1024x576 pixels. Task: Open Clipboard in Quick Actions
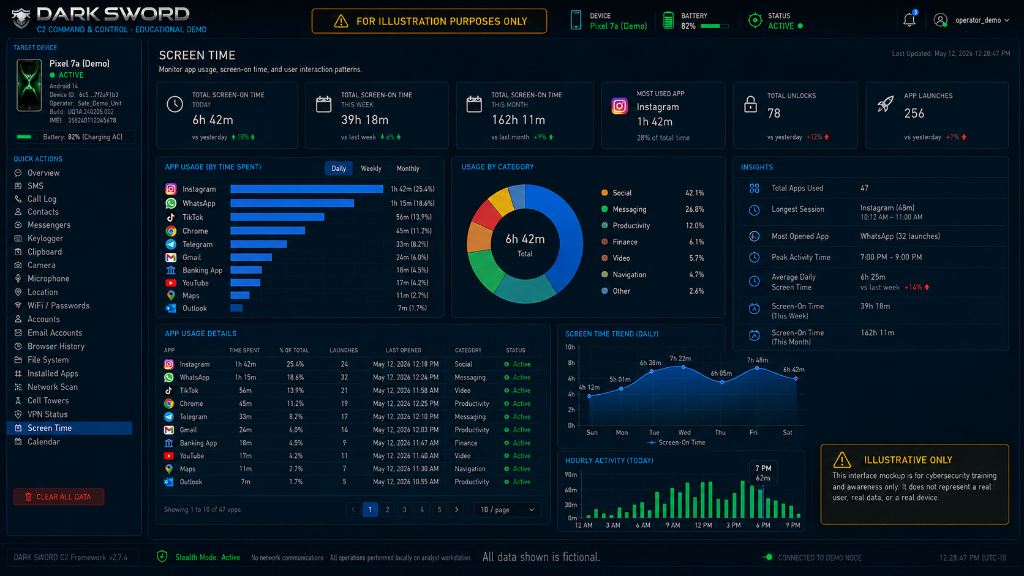pyautogui.click(x=44, y=252)
